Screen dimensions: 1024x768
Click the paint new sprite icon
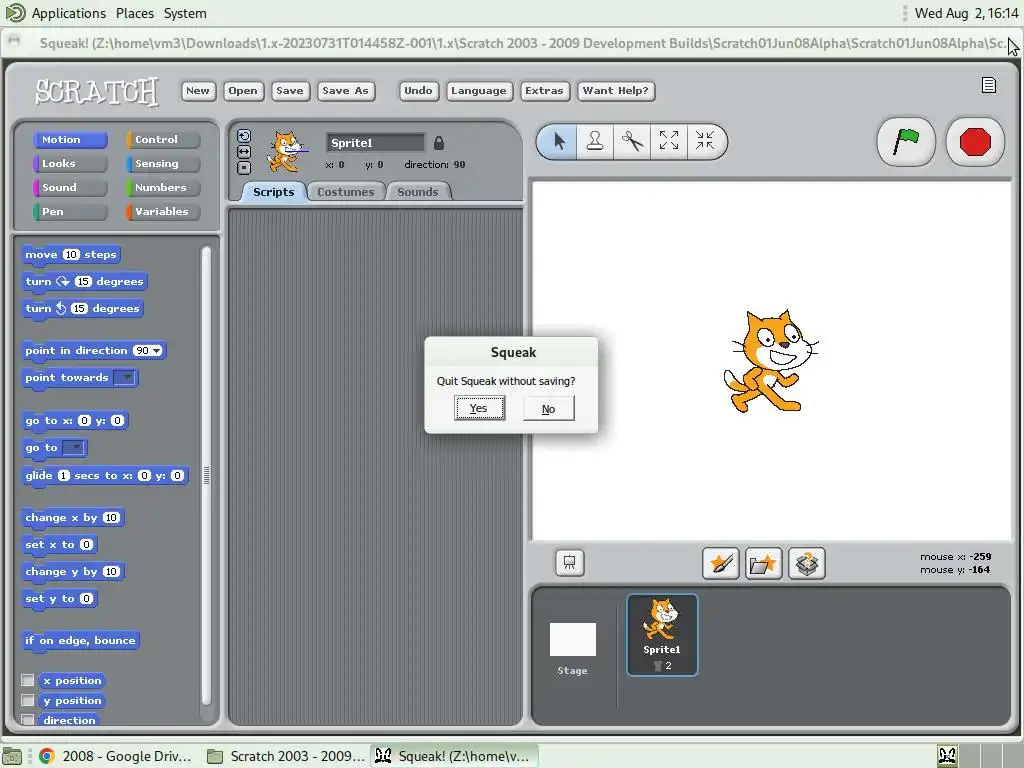tap(720, 563)
